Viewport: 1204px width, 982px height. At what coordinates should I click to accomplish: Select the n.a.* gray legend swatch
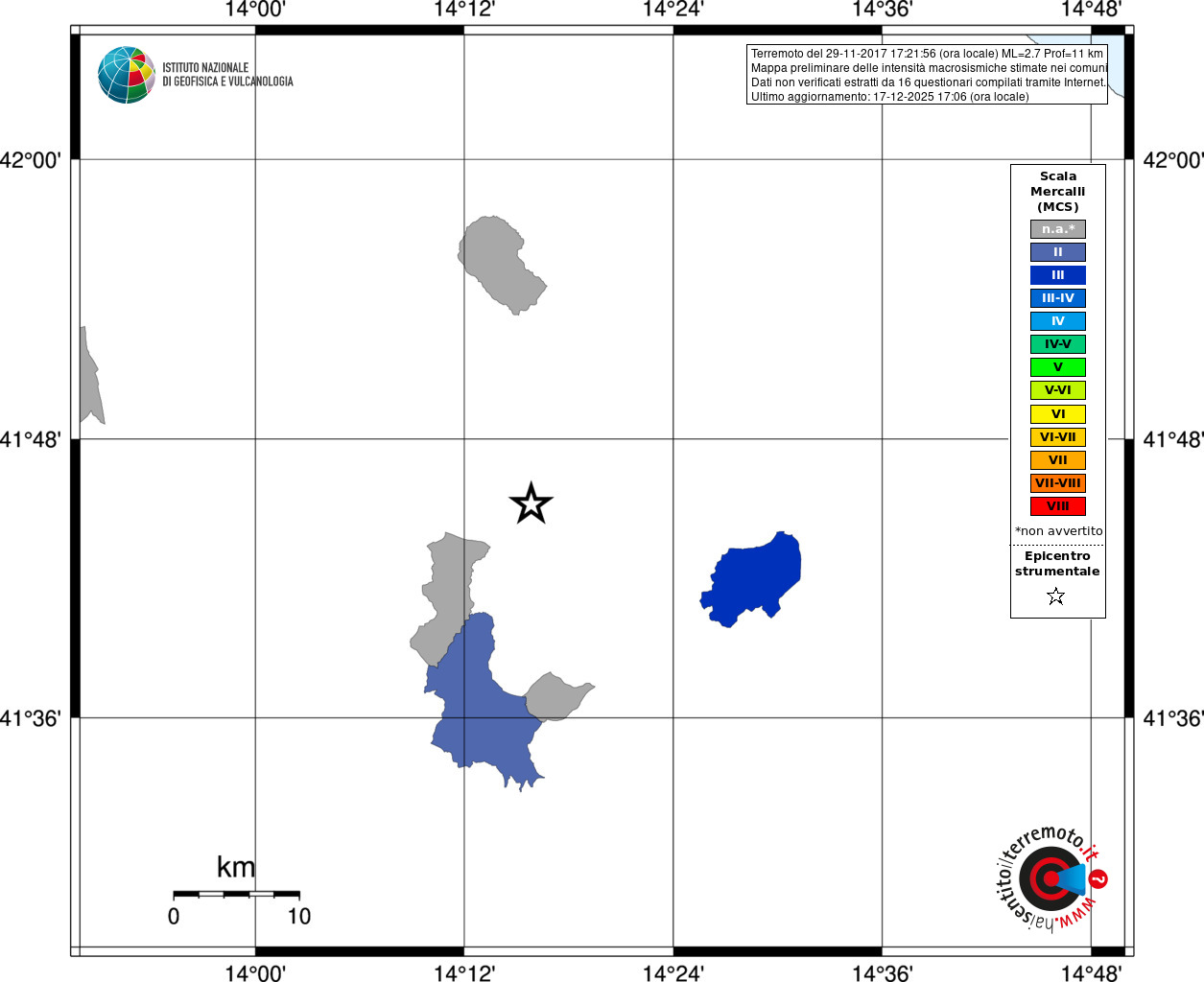[x=1058, y=229]
